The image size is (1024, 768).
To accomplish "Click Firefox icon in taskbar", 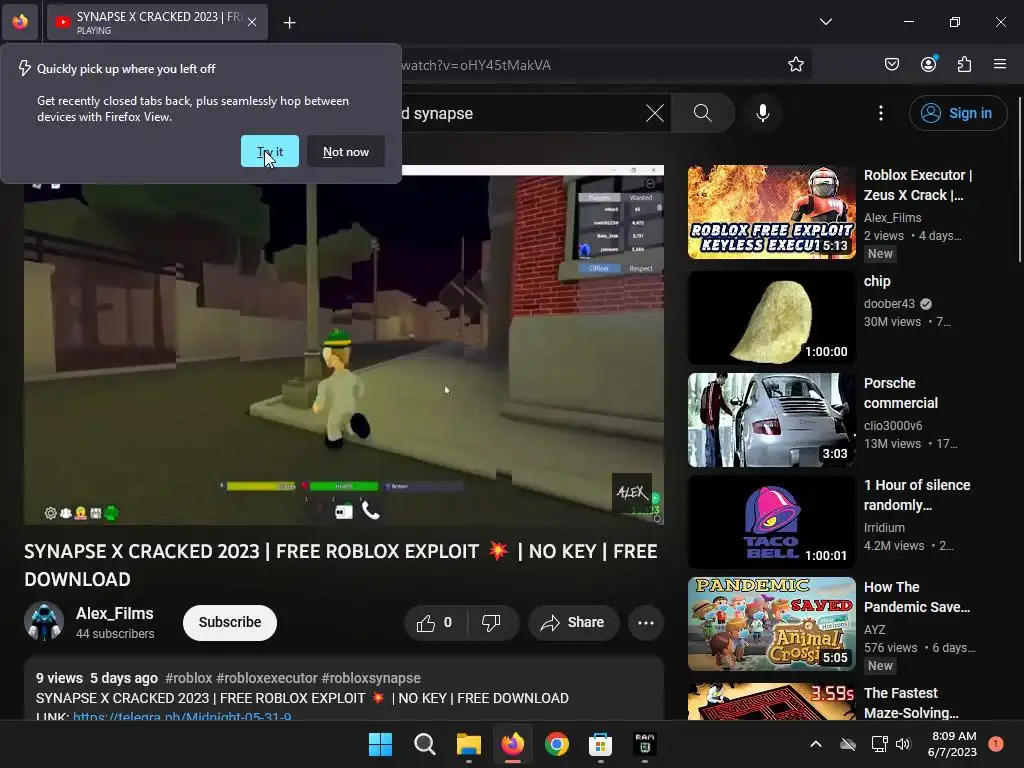I will [x=513, y=744].
